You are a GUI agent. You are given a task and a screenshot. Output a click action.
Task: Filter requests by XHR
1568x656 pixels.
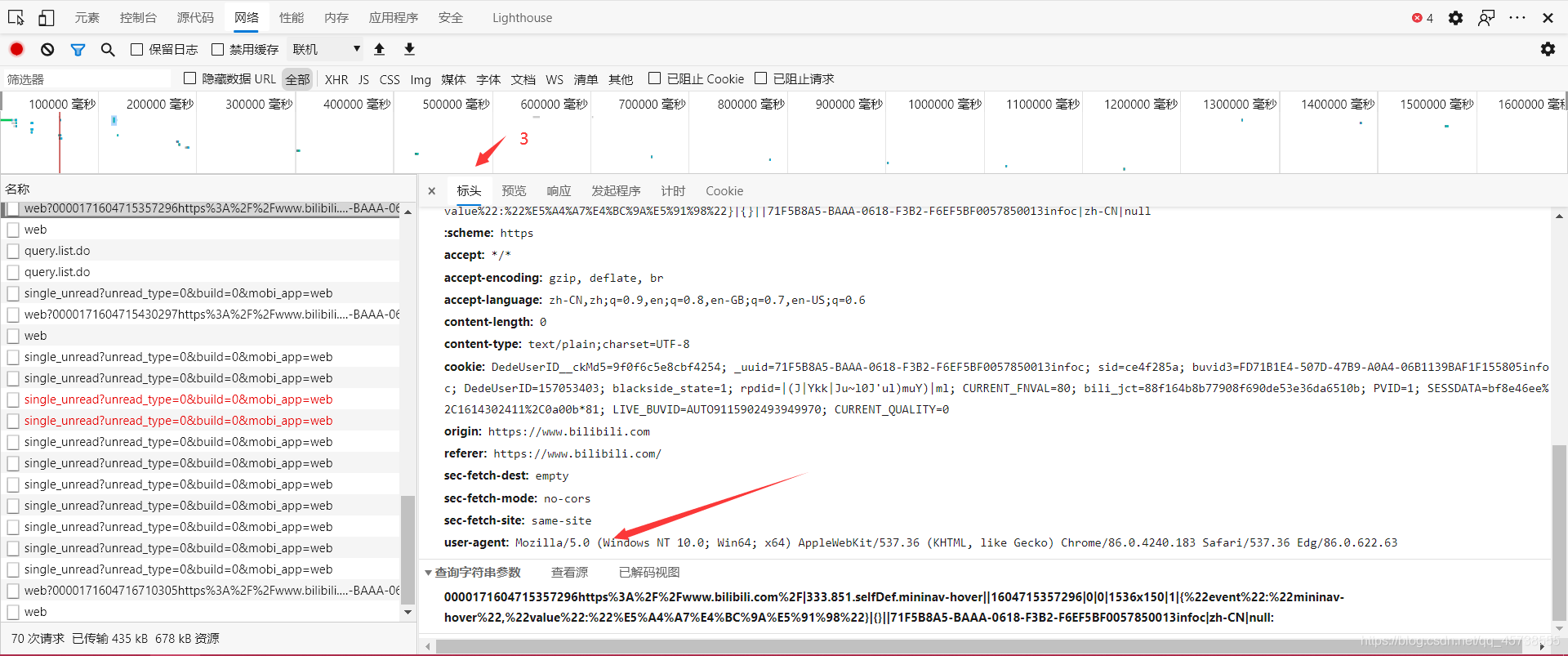336,79
